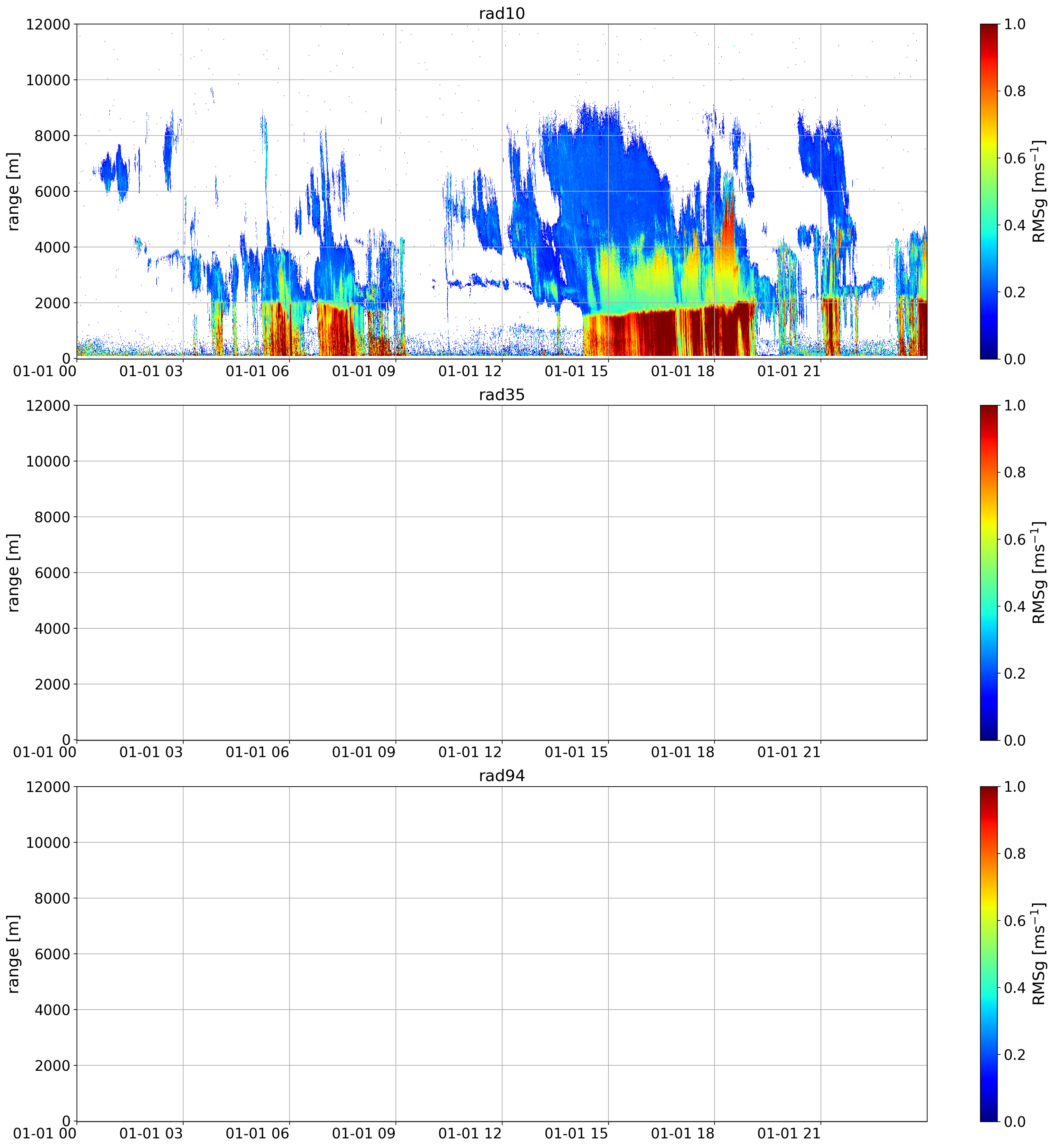1055x1148 pixels.
Task: Click the 1.0 tick on rad94 colorbar
Action: pyautogui.click(x=1014, y=787)
